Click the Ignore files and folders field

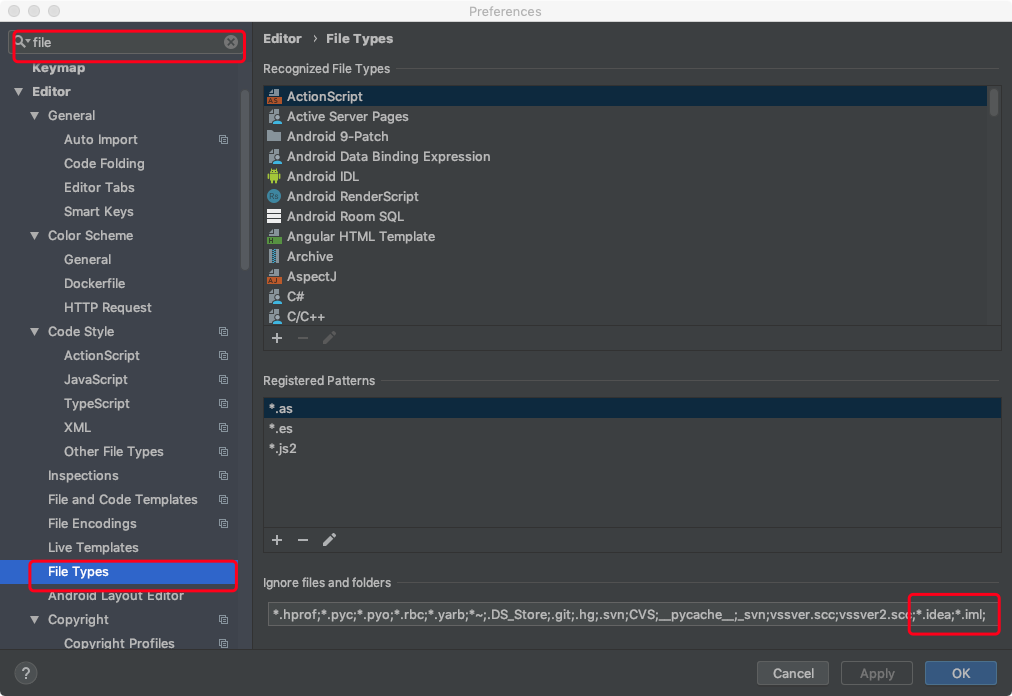632,614
